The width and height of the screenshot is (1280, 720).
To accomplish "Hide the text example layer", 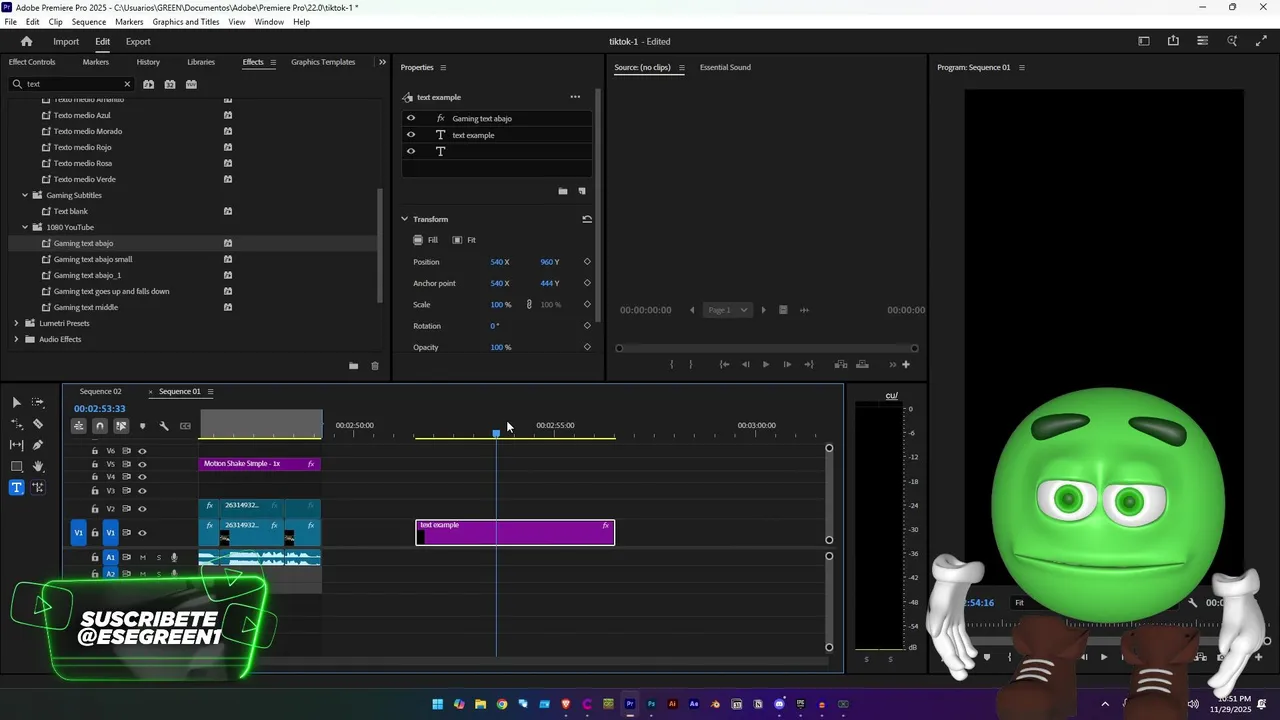I will tap(410, 135).
